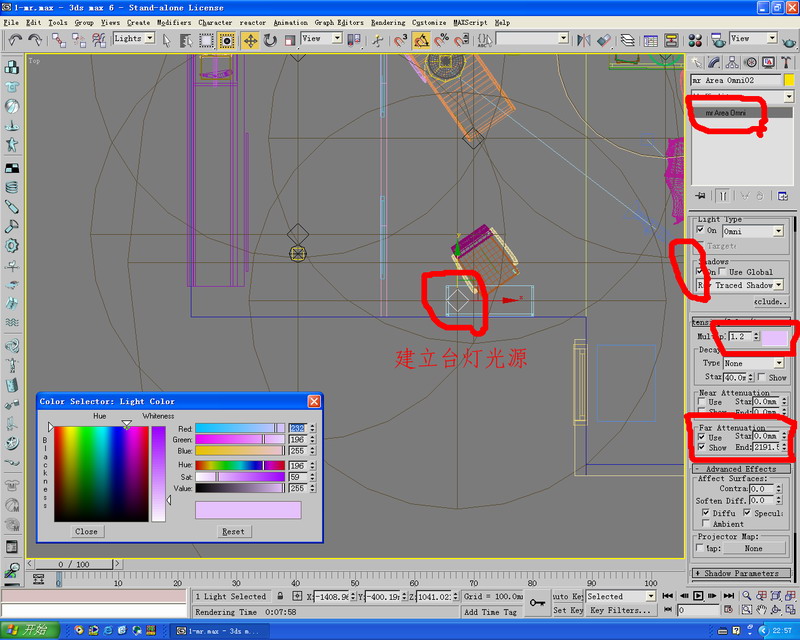Open the Modifiers menu

coord(174,22)
